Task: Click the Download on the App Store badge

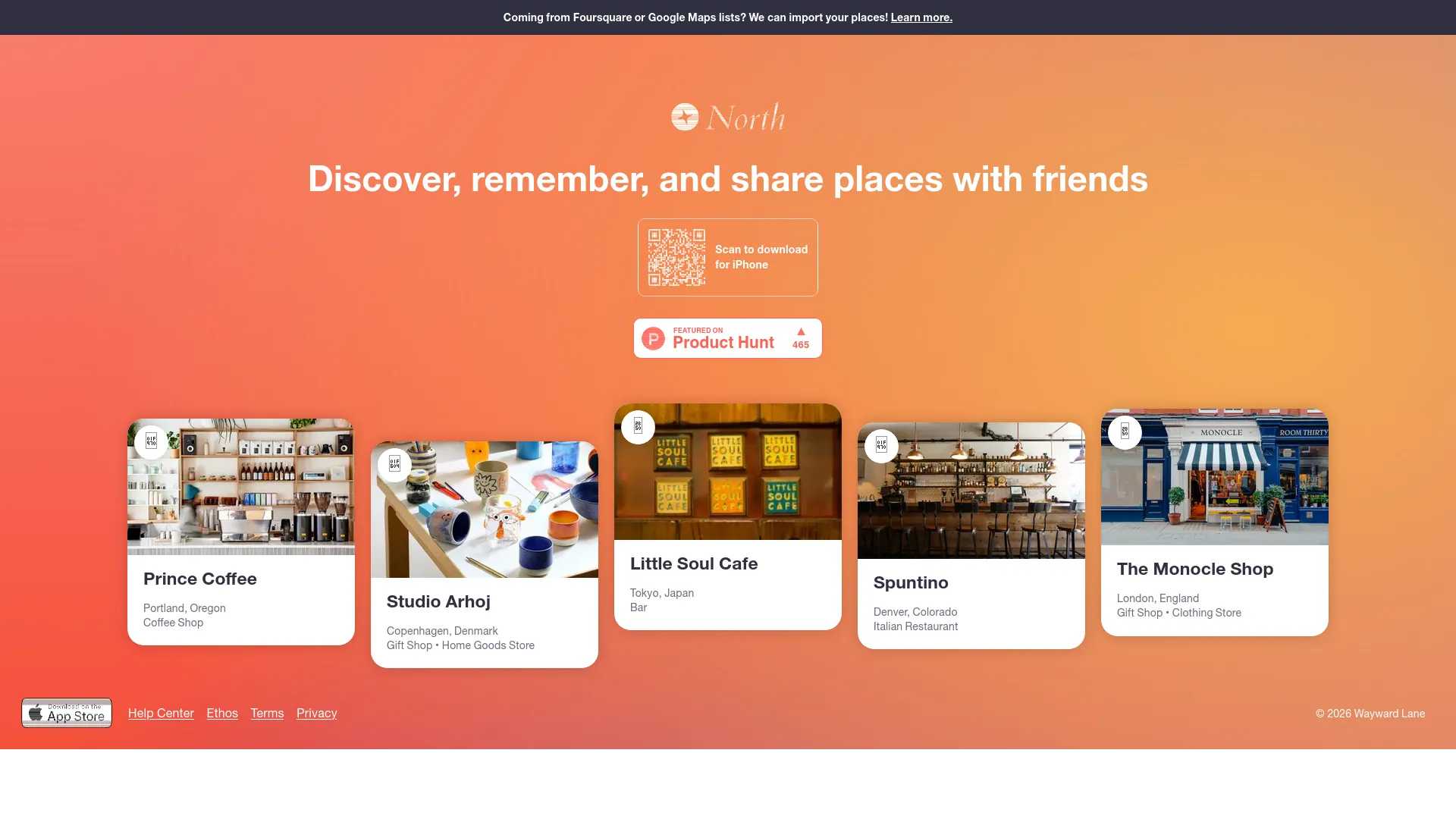Action: 67,713
